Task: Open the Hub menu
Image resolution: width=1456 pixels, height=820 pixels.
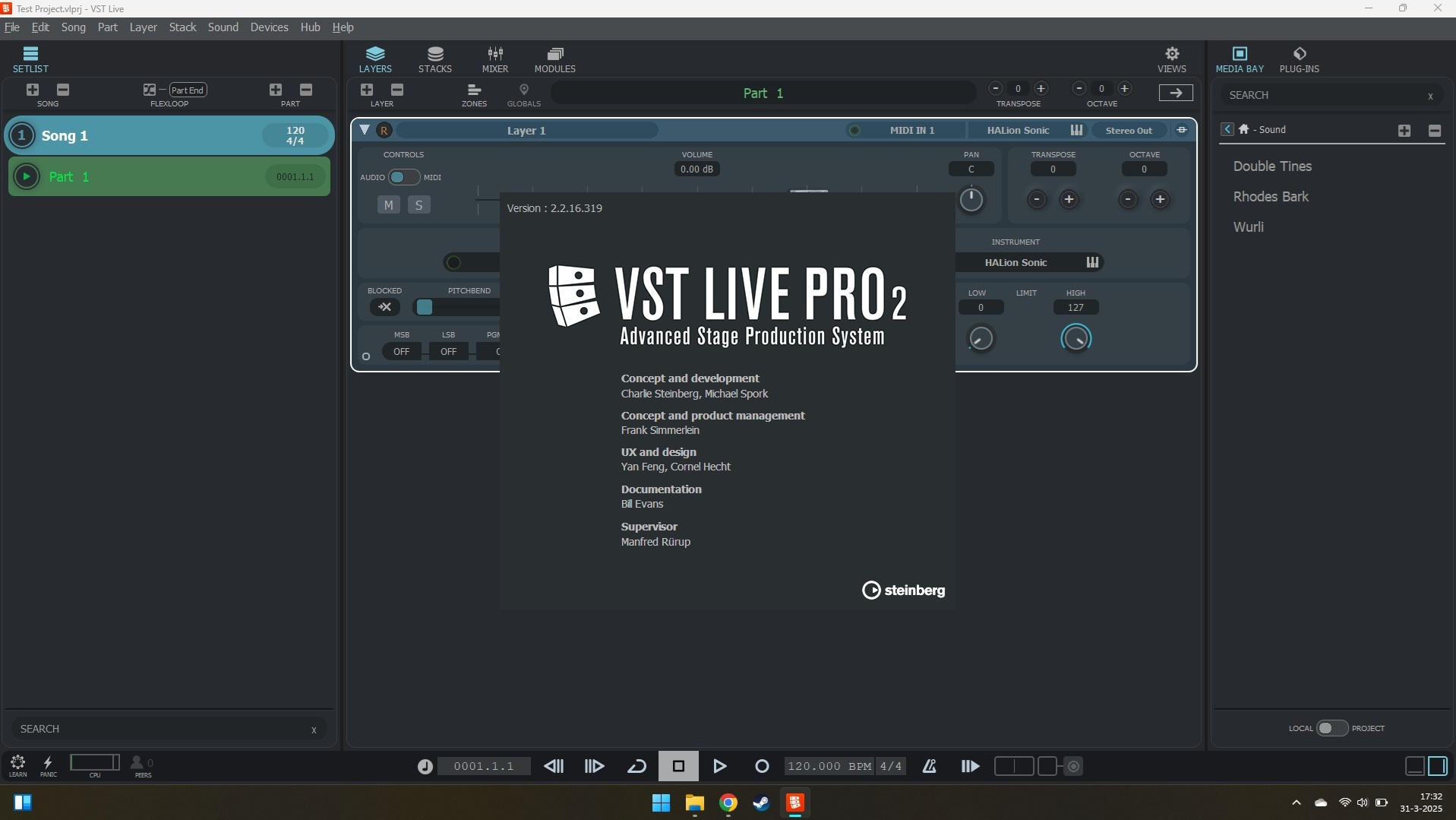Action: 310,27
